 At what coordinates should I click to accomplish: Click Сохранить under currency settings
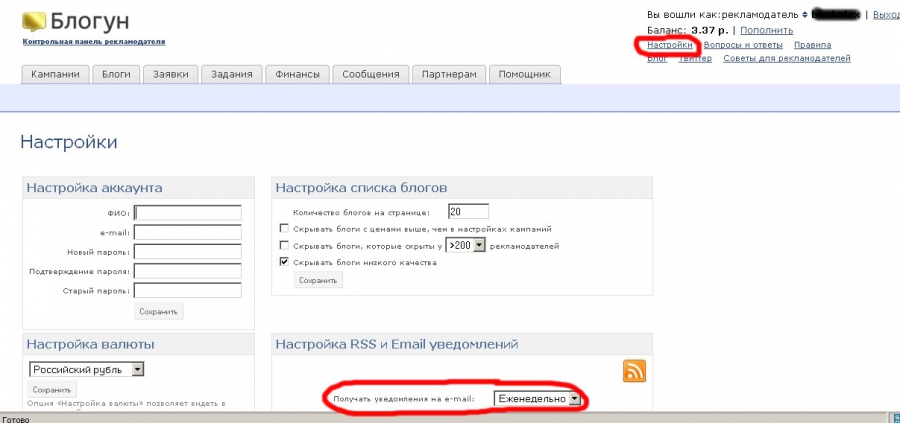(52, 389)
